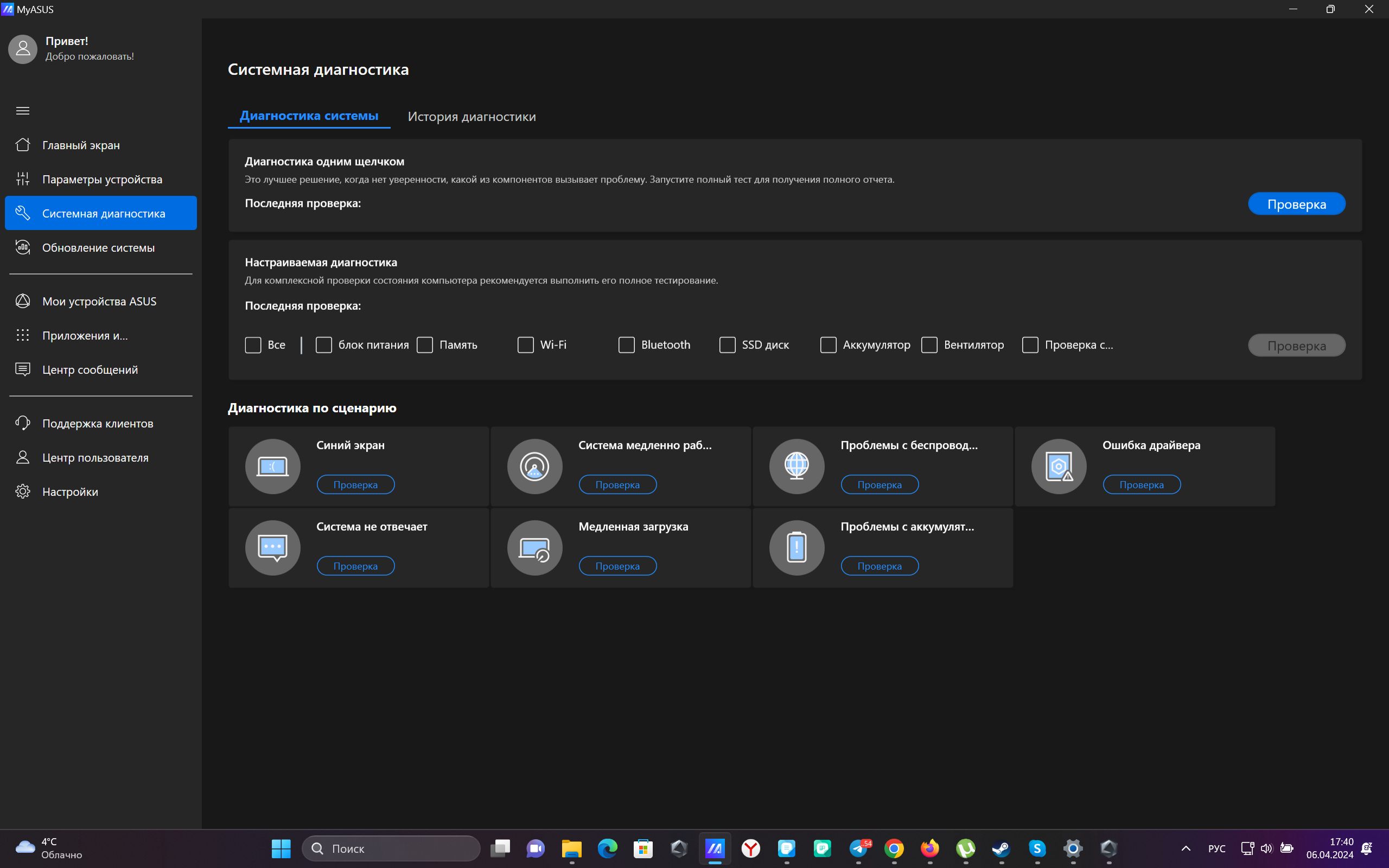Open 'Обновление системы' in sidebar

coord(101,247)
